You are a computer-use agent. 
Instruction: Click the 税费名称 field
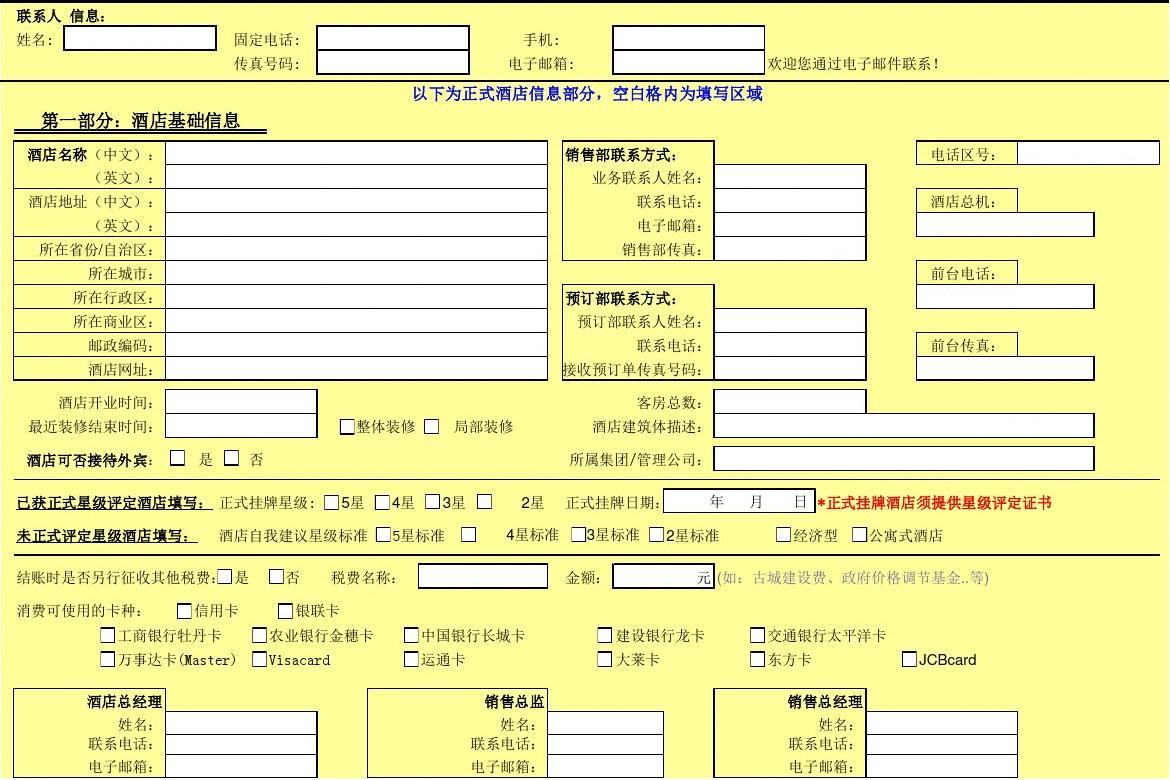(x=483, y=576)
